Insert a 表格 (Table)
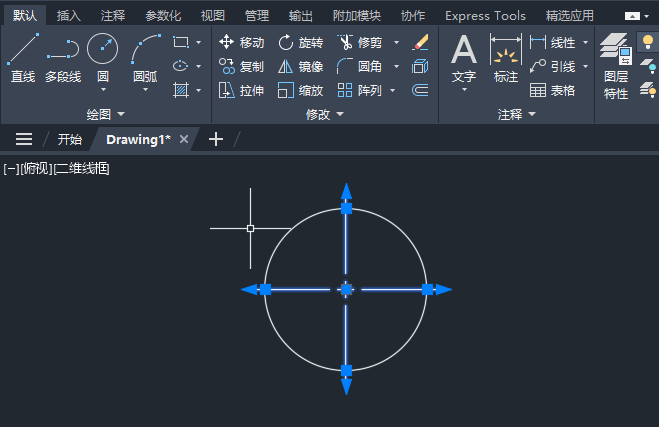This screenshot has width=659, height=427. pos(552,90)
